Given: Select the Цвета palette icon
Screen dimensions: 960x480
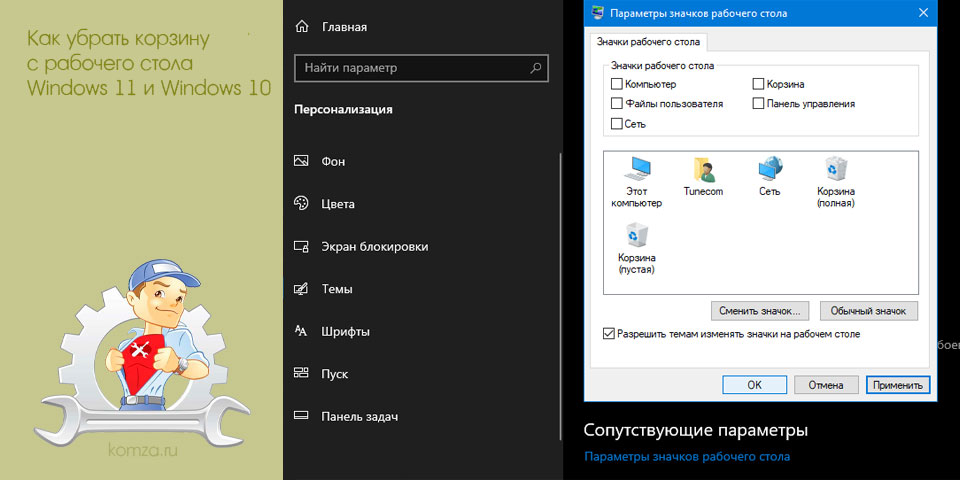Looking at the screenshot, I should pyautogui.click(x=301, y=204).
